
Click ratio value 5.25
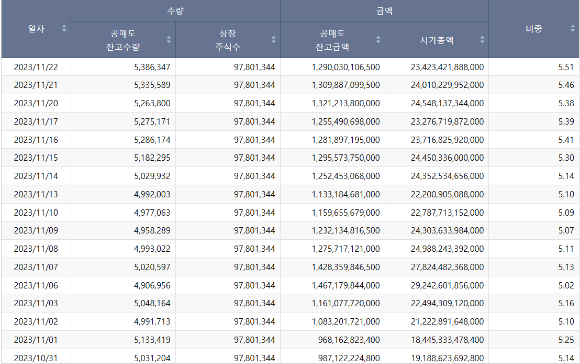coord(566,340)
